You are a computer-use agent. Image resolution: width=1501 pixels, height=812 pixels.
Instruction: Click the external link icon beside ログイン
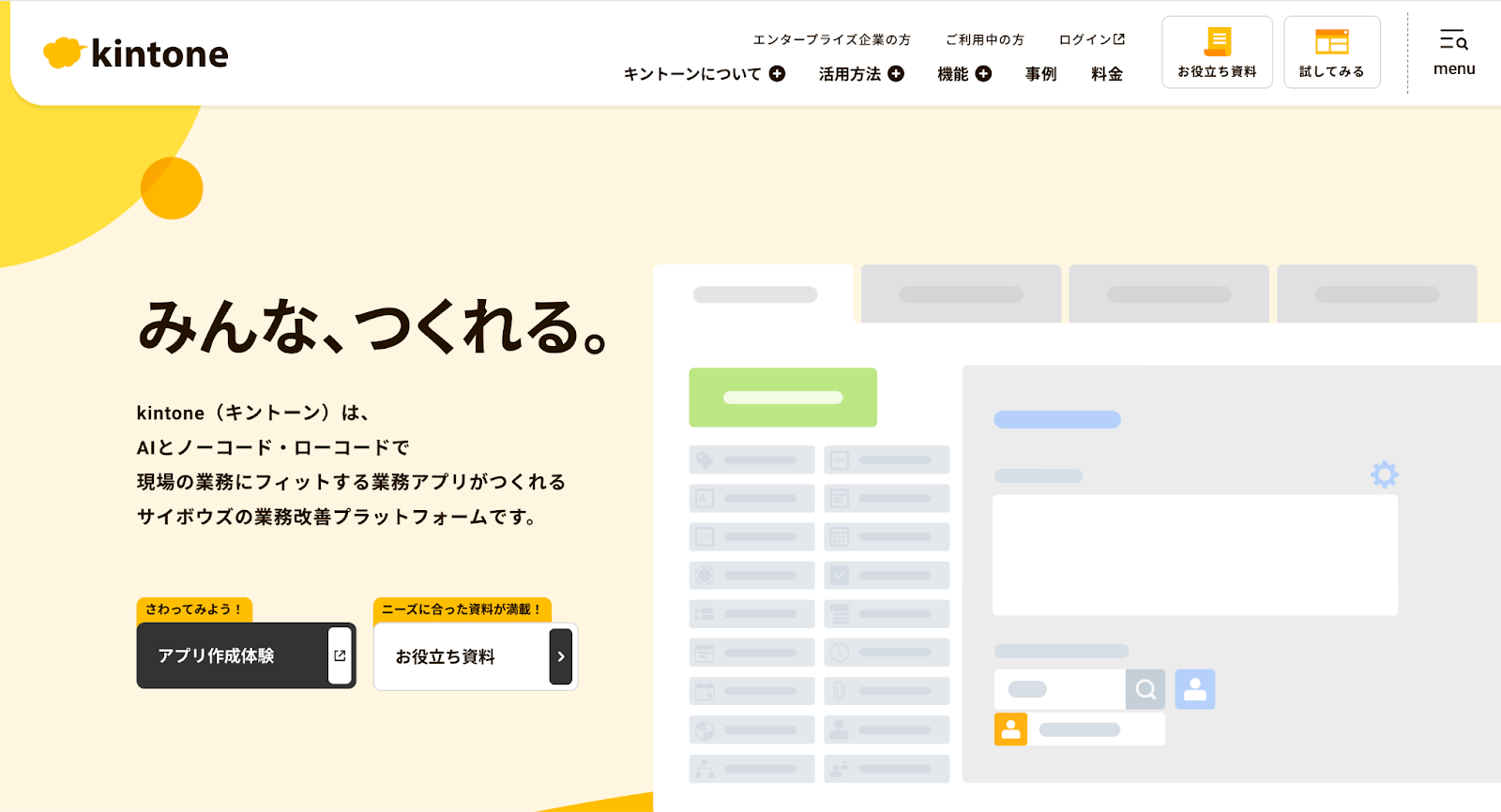point(1118,39)
